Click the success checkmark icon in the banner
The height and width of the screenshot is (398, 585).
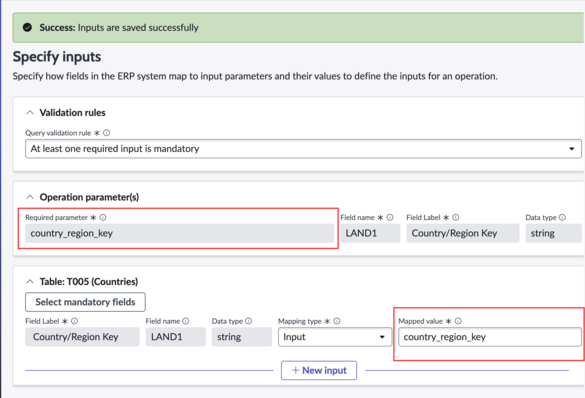pyautogui.click(x=27, y=27)
